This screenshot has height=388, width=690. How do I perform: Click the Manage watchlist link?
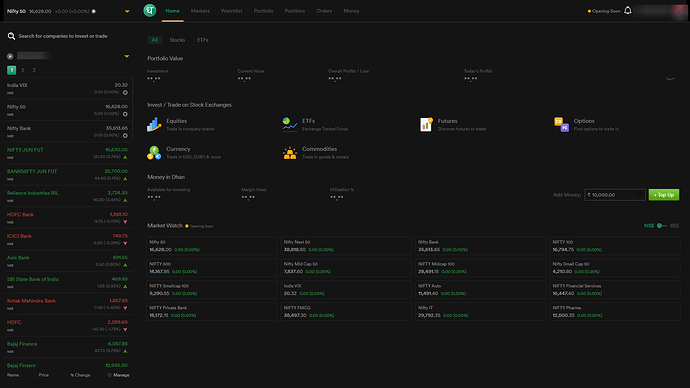click(x=121, y=375)
